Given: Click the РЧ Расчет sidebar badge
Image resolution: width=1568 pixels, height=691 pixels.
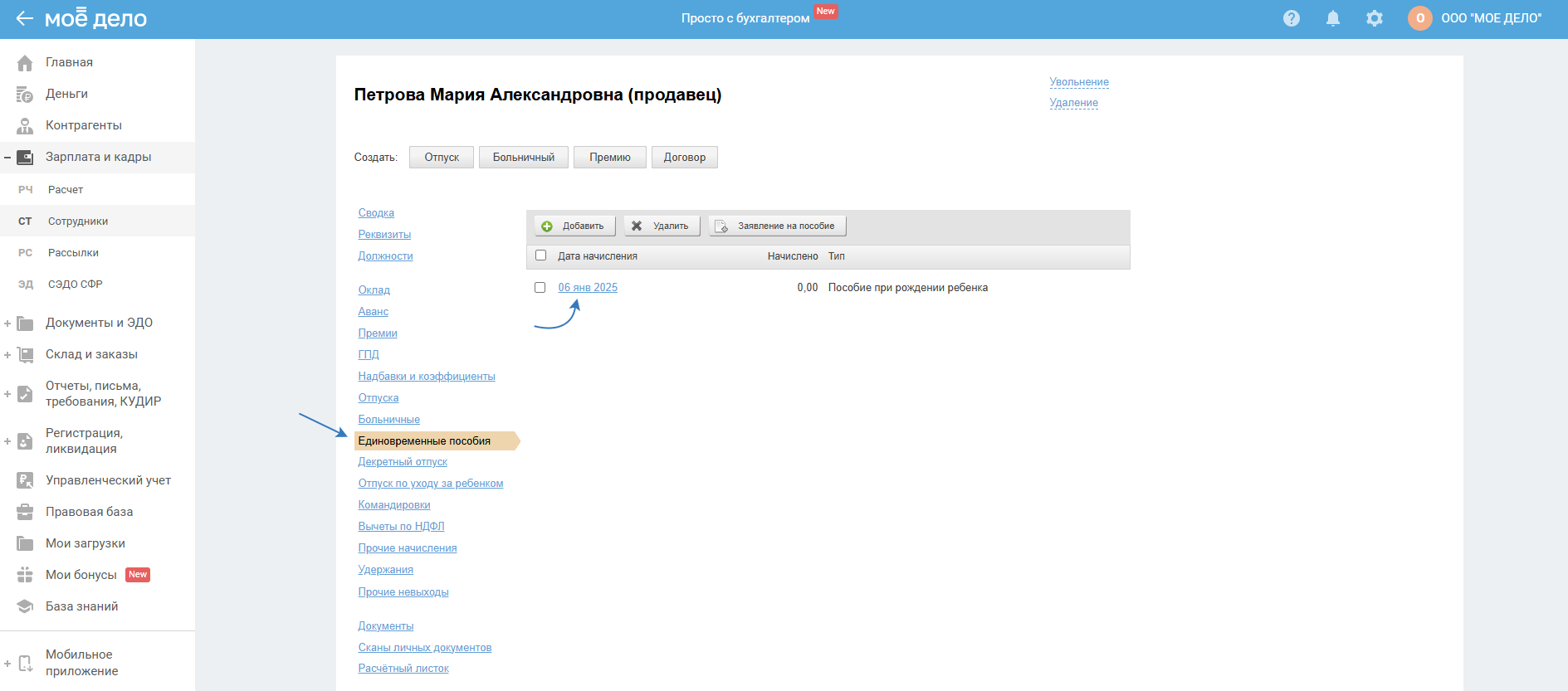Looking at the screenshot, I should point(26,190).
